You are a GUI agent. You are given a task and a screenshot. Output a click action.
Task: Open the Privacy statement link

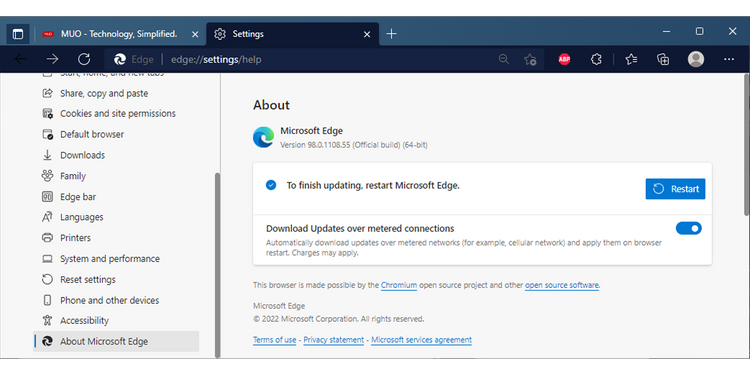(x=333, y=340)
